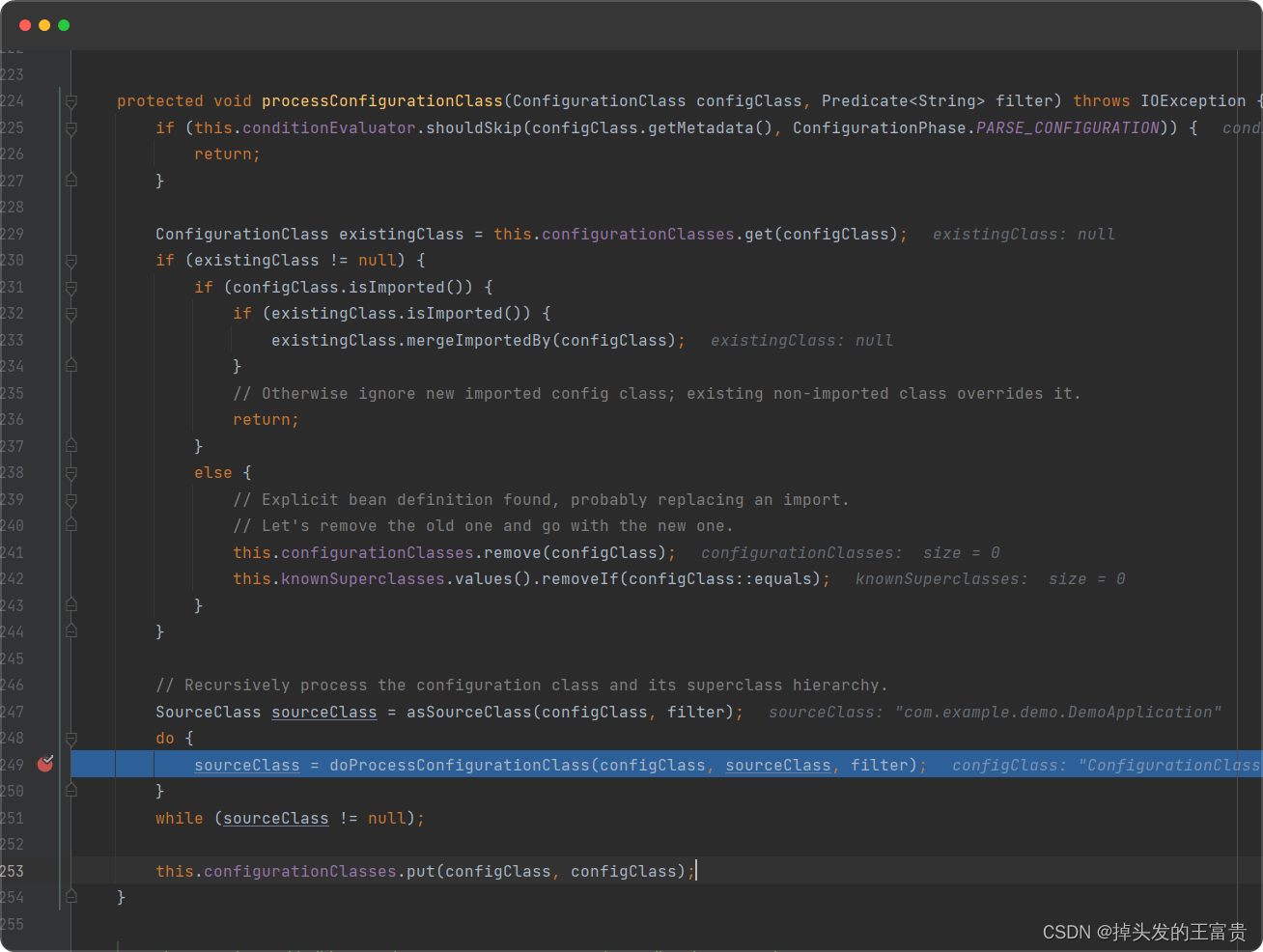This screenshot has width=1263, height=952.
Task: Click the getMetadata() call
Action: point(711,128)
